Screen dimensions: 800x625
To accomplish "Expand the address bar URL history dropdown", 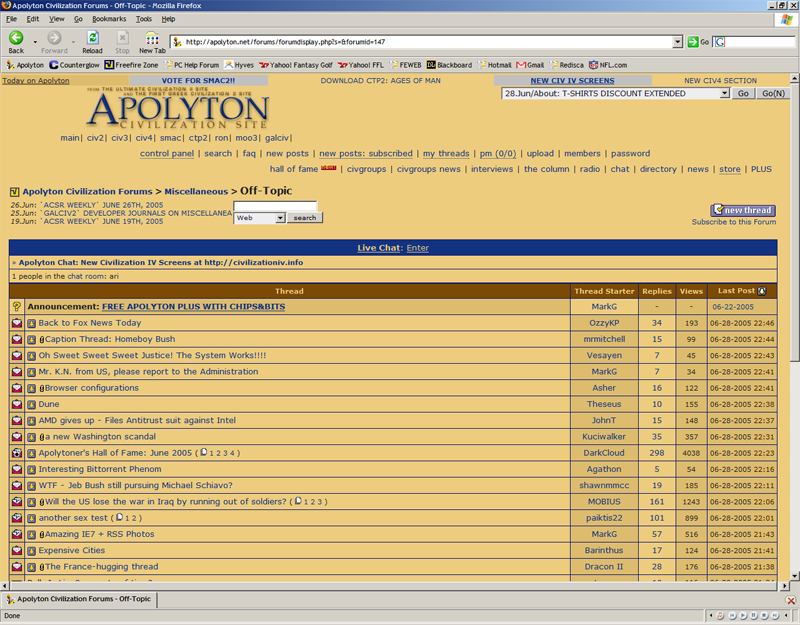I will pyautogui.click(x=677, y=42).
